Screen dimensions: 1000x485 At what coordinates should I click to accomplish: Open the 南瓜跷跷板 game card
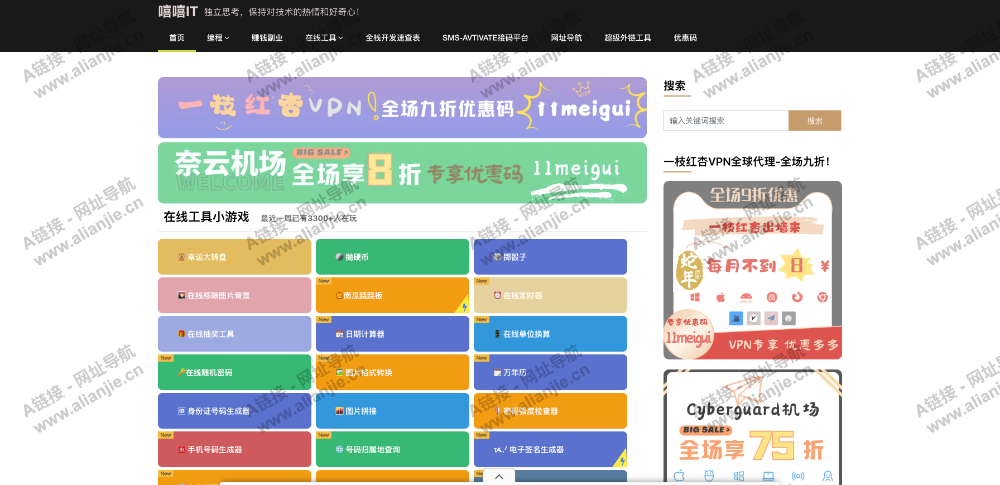(x=392, y=295)
